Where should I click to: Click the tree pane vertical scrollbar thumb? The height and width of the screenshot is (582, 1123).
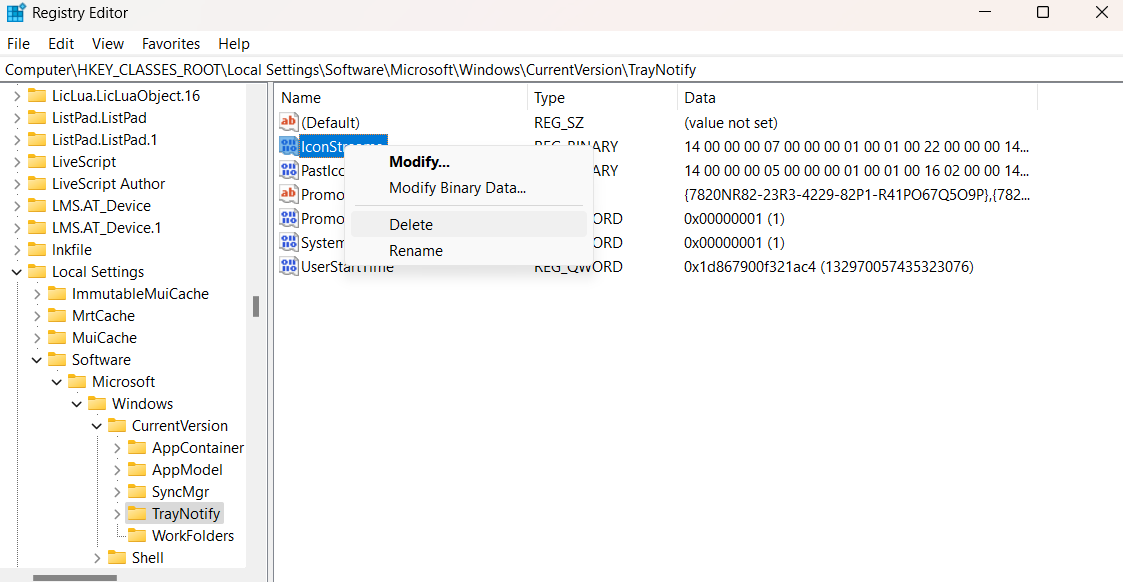256,306
